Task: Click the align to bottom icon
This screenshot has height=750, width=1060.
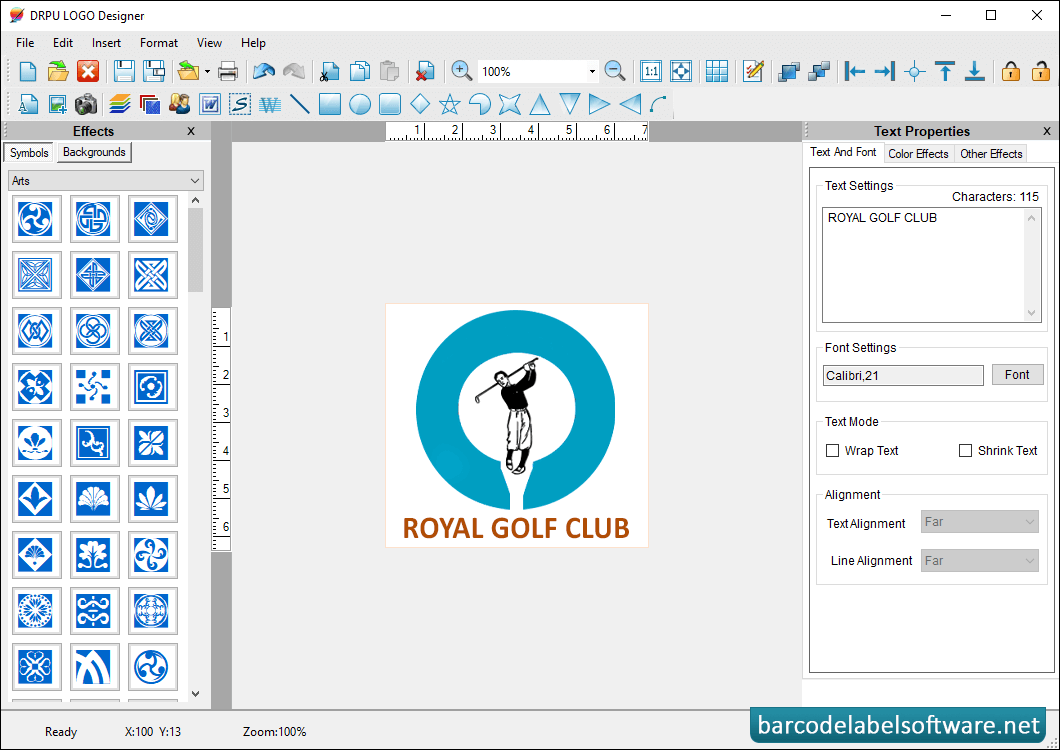Action: 975,71
